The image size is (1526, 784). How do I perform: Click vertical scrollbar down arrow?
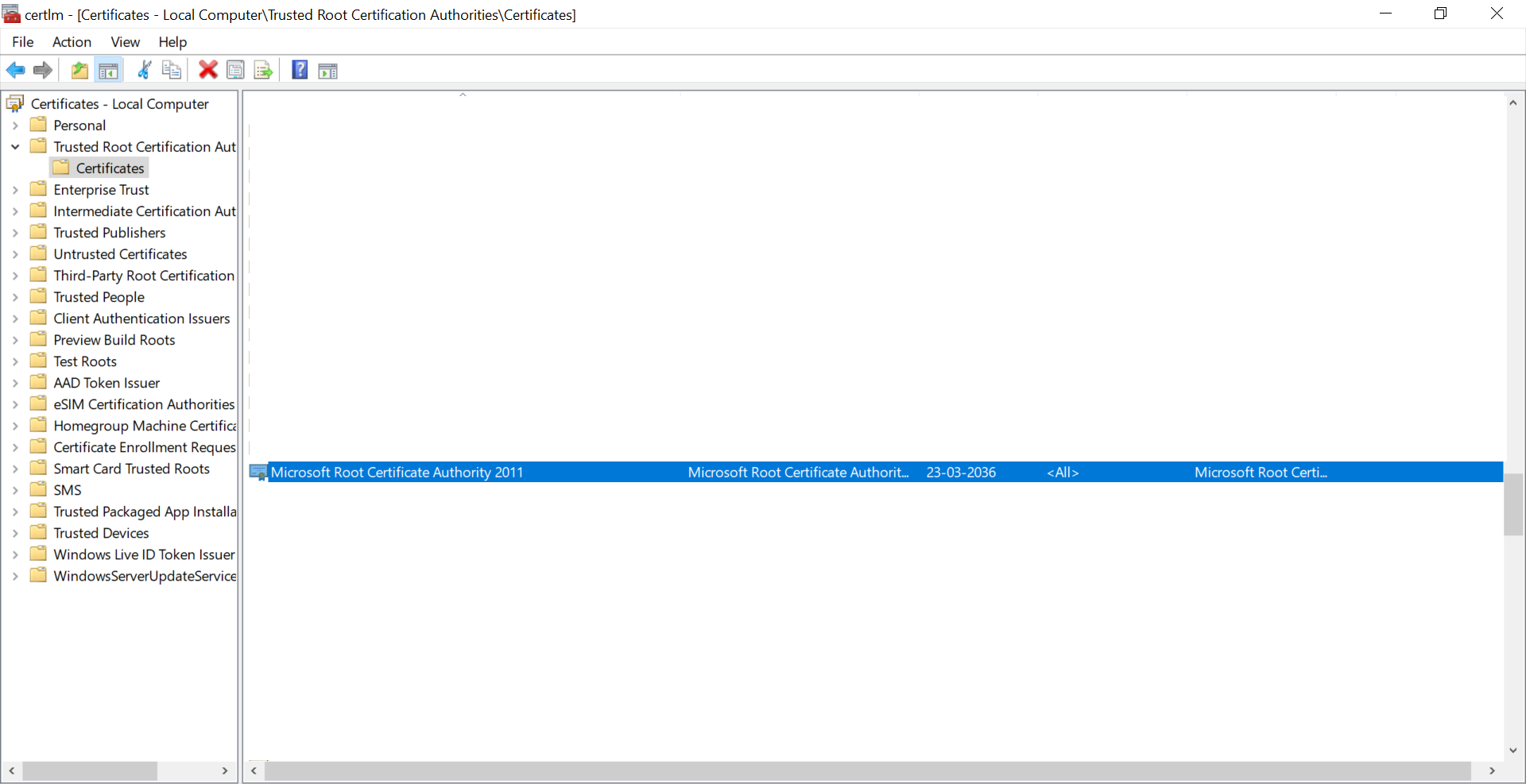[1513, 751]
